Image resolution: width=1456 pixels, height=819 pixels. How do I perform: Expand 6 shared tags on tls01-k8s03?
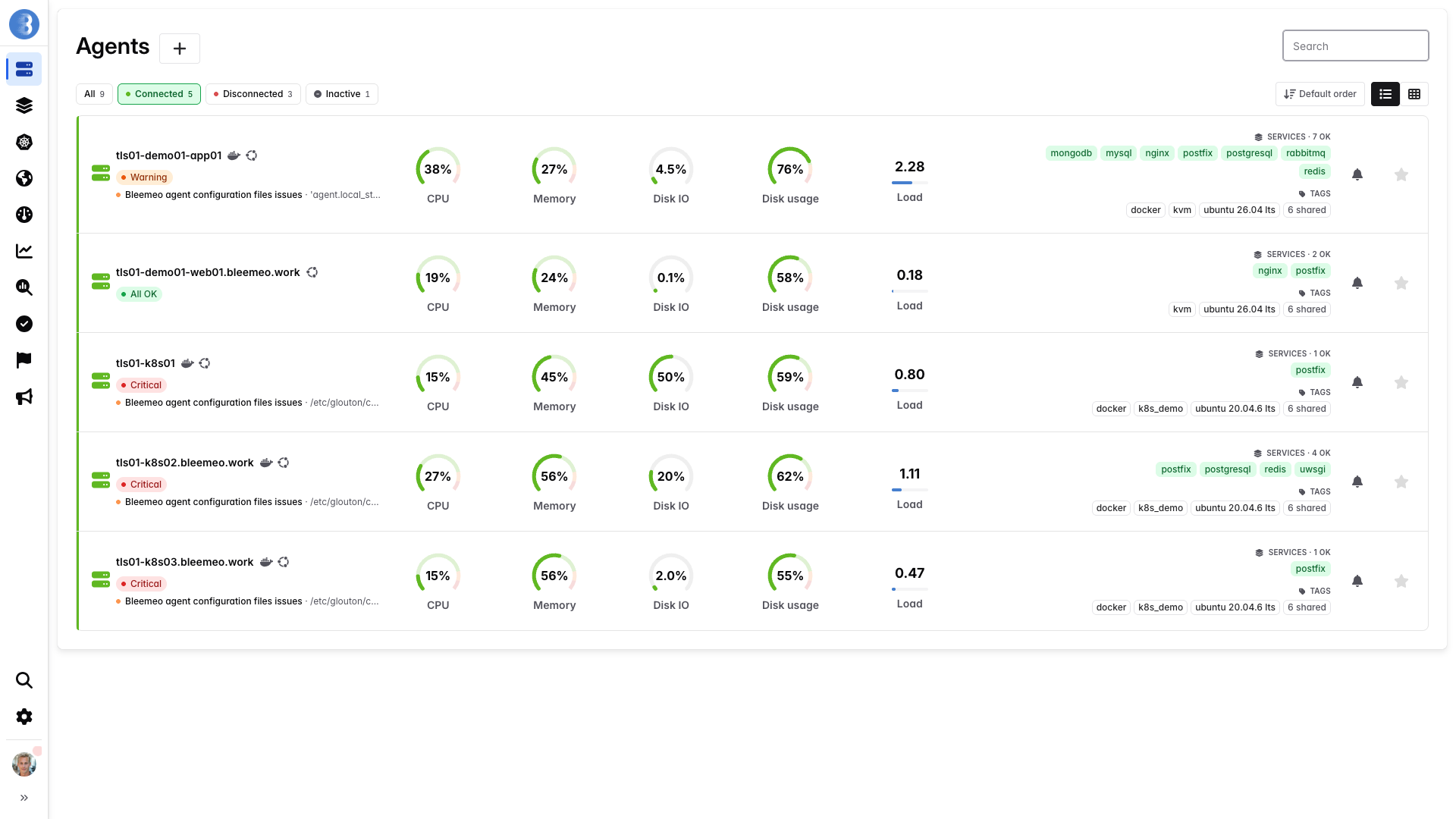1307,607
